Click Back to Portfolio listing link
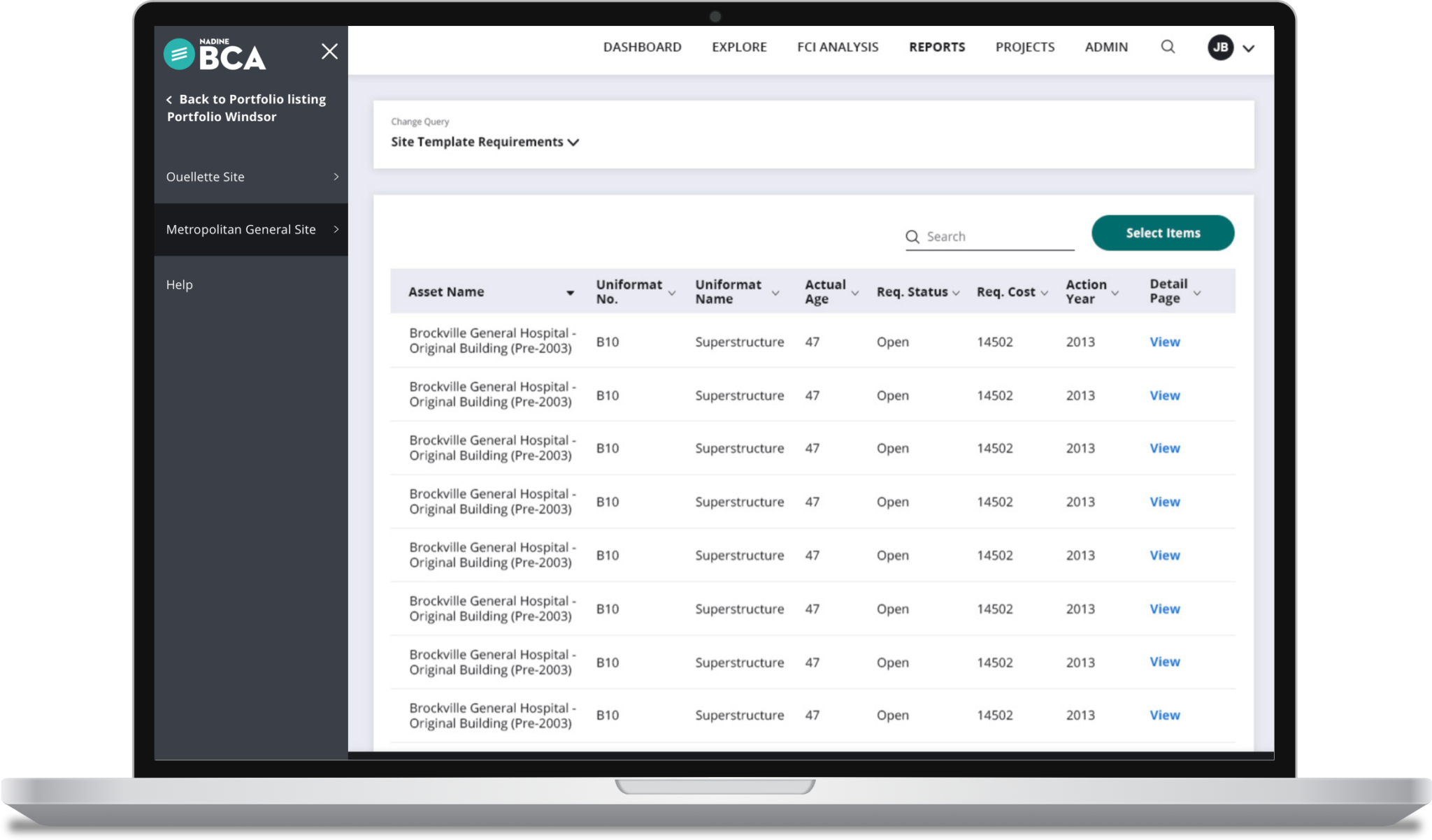The height and width of the screenshot is (840, 1432). click(252, 99)
